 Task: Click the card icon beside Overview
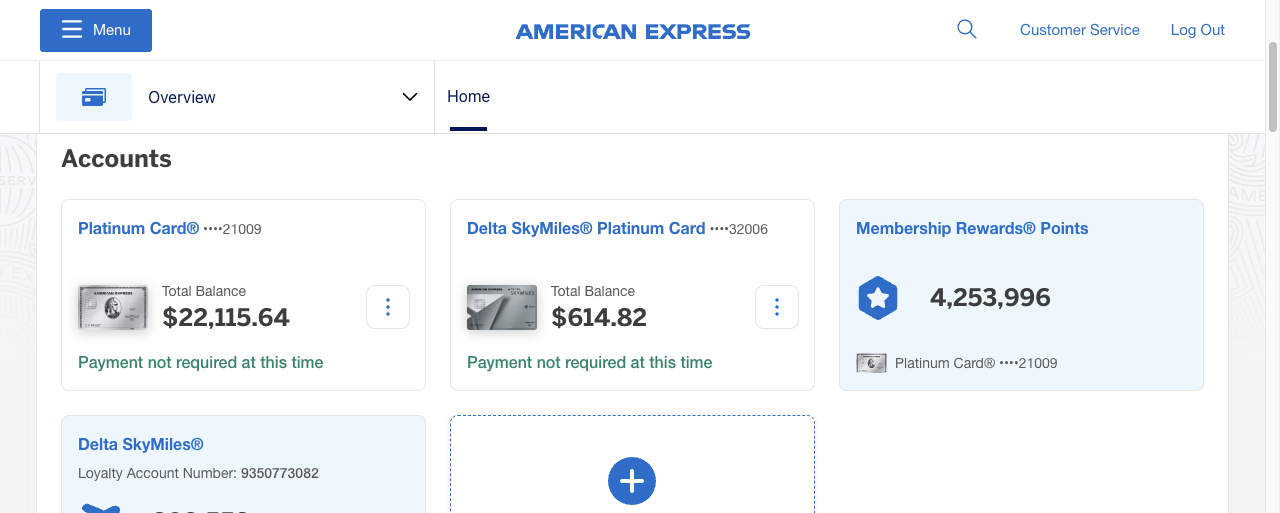coord(94,97)
